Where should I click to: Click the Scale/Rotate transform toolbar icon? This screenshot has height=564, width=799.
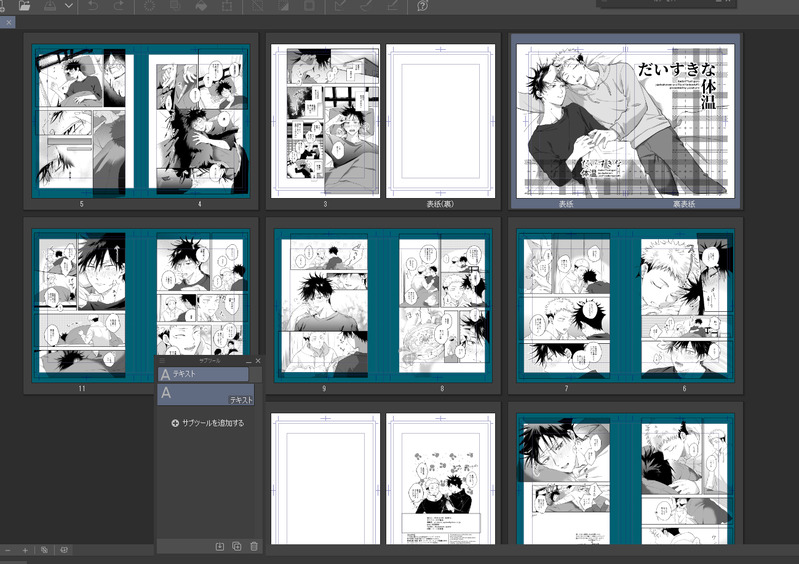pyautogui.click(x=227, y=6)
